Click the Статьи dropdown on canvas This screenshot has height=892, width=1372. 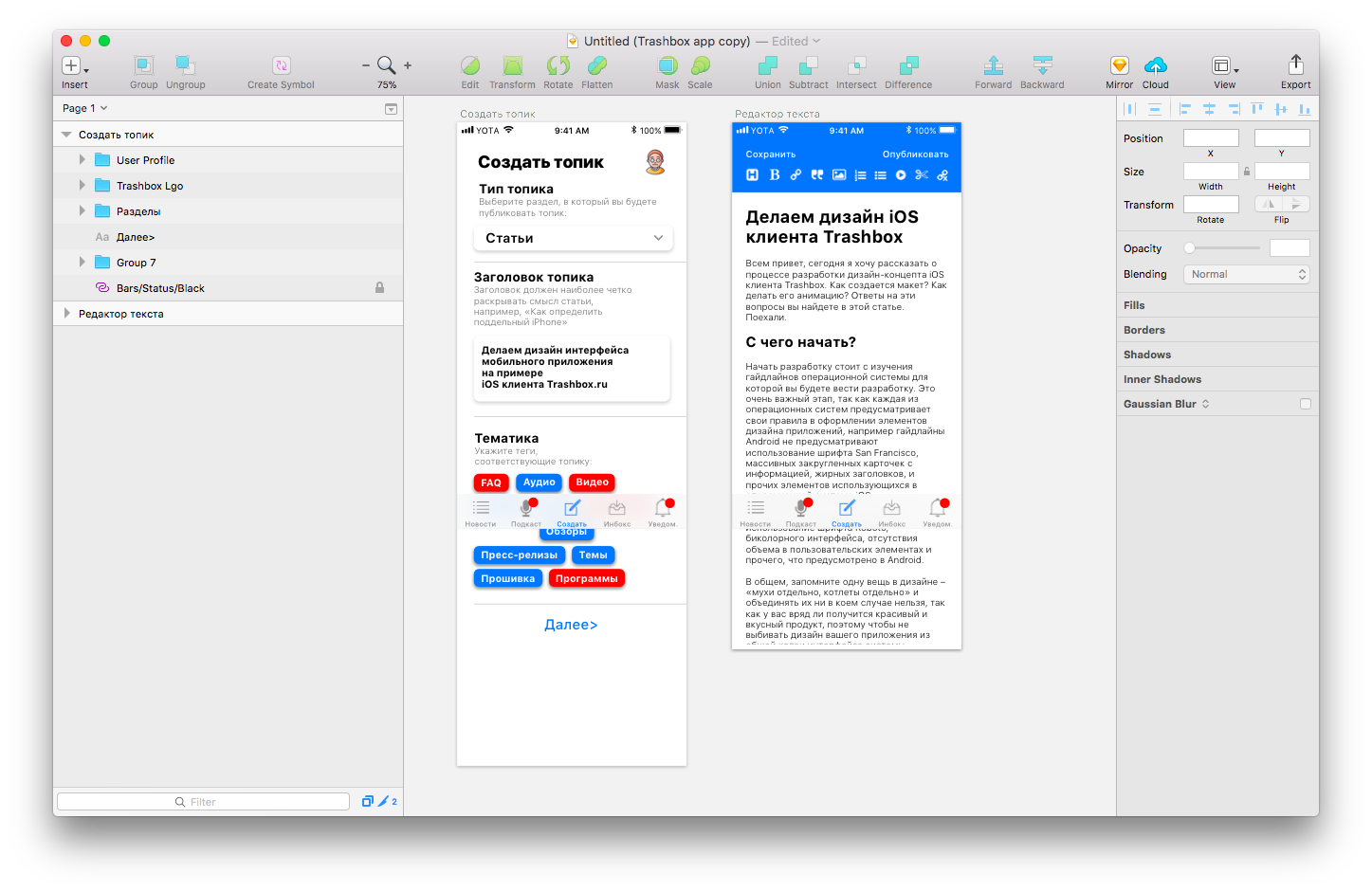[574, 238]
